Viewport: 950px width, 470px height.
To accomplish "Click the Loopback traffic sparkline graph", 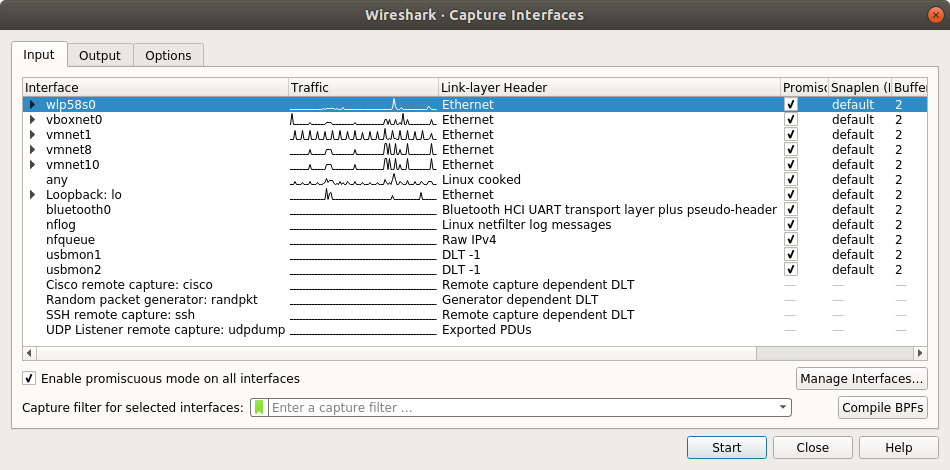I will tap(364, 194).
